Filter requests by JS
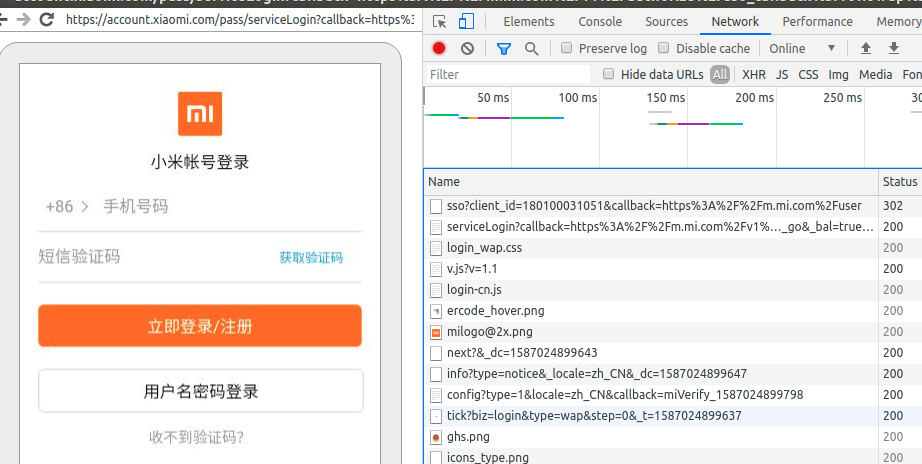The image size is (922, 464). tap(781, 75)
